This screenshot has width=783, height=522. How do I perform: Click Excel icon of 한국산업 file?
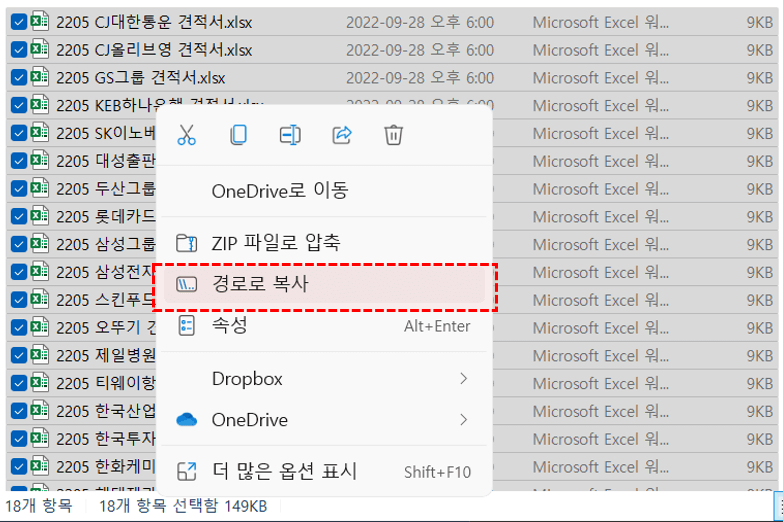[39, 410]
